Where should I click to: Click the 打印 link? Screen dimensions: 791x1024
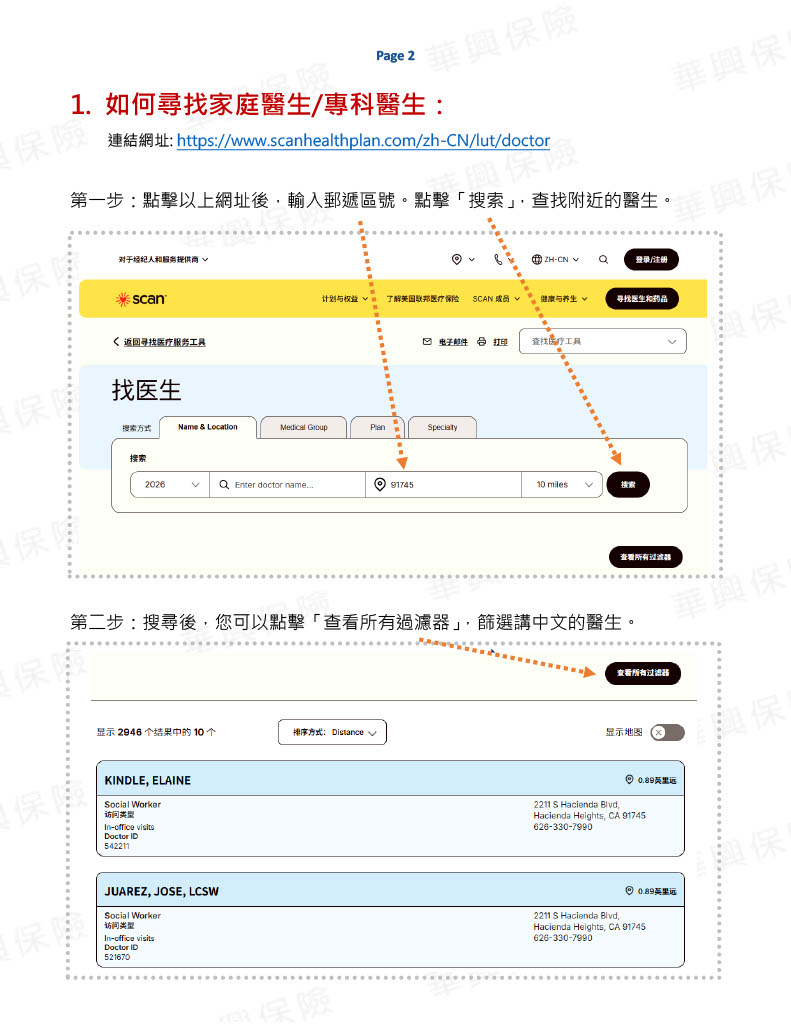pos(500,342)
